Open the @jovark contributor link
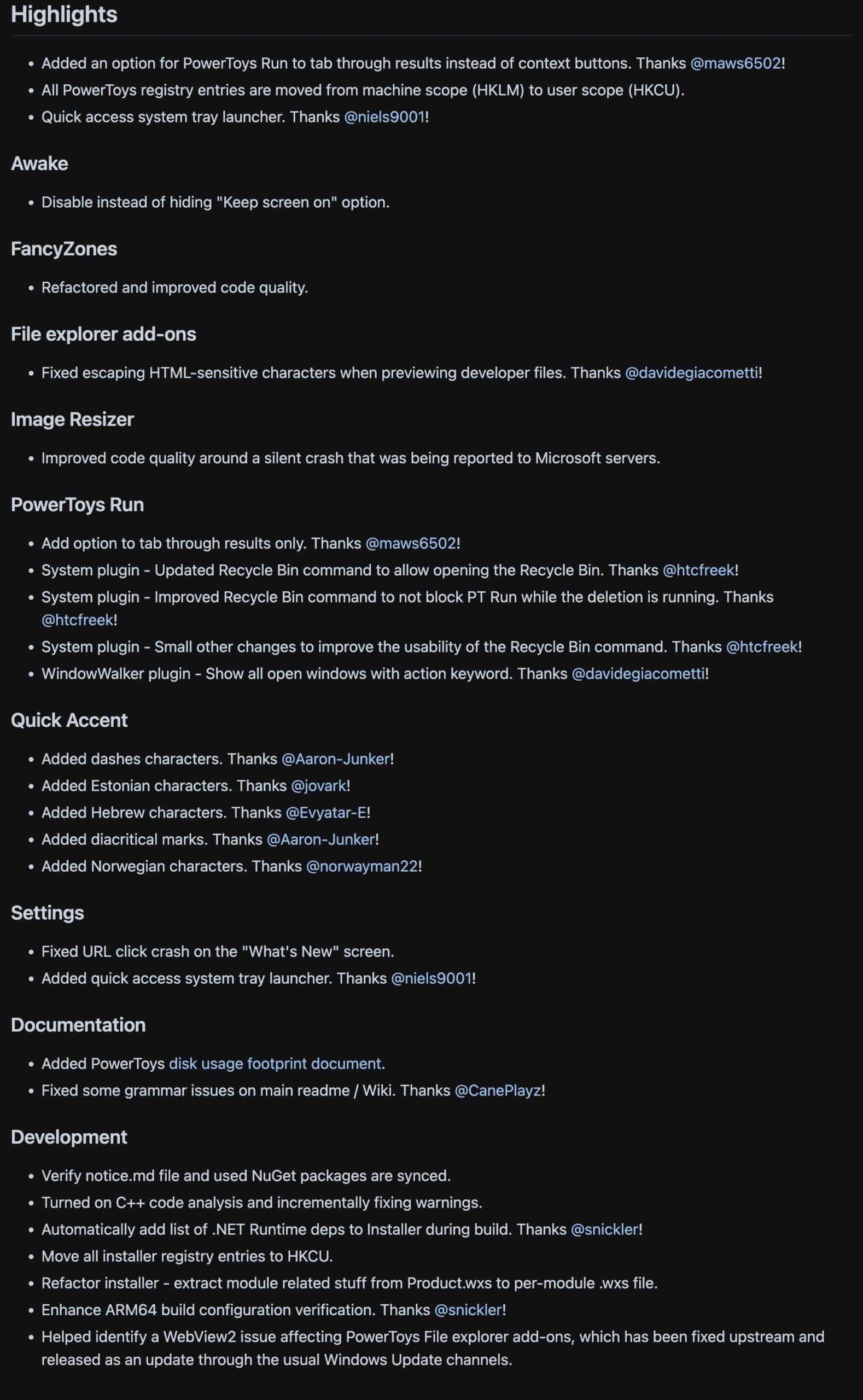The width and height of the screenshot is (863, 1400). pyautogui.click(x=318, y=786)
